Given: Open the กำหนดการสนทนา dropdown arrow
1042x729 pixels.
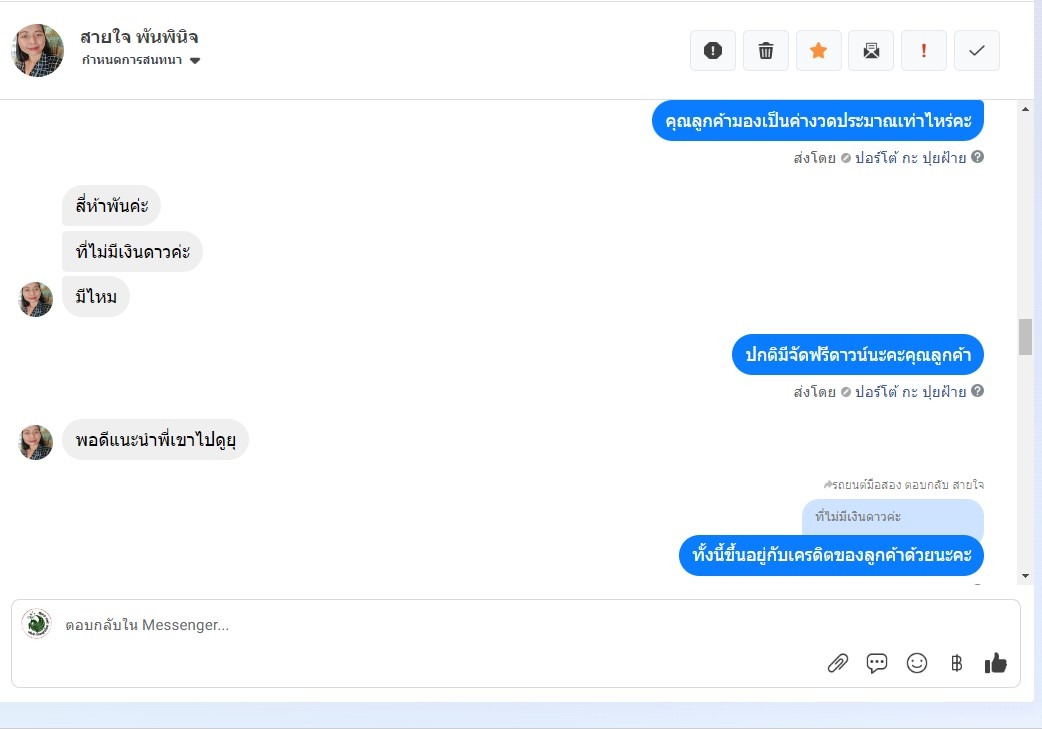Looking at the screenshot, I should click(x=195, y=60).
